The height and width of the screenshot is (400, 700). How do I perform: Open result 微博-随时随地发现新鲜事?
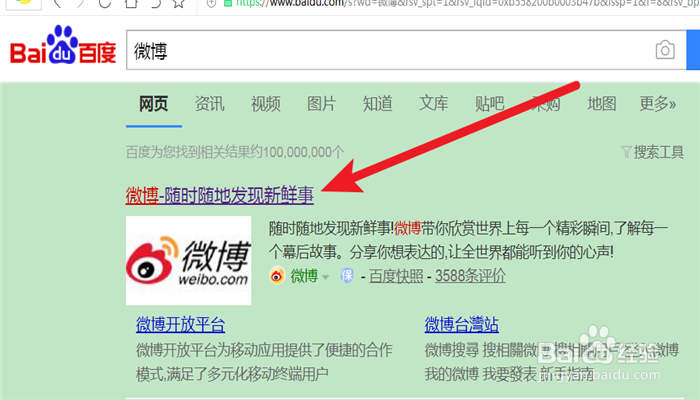pos(220,196)
